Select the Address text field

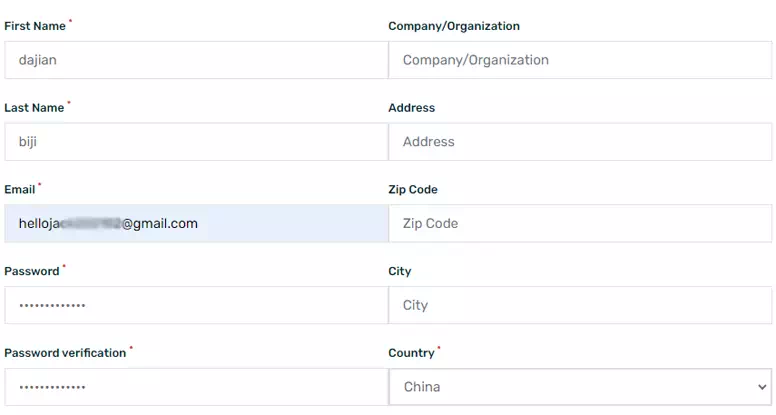(x=580, y=142)
